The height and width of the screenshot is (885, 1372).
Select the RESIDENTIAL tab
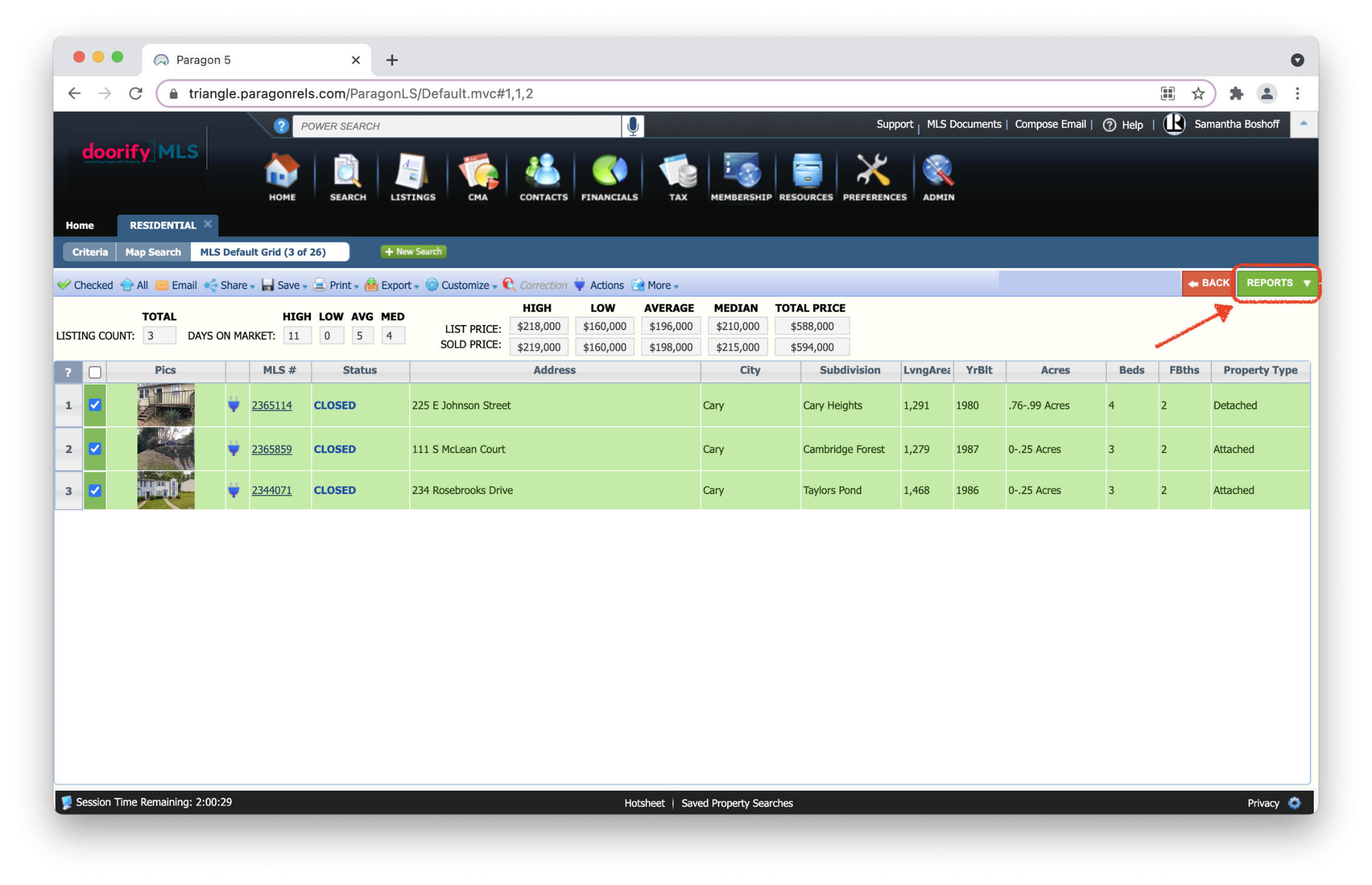pyautogui.click(x=163, y=226)
